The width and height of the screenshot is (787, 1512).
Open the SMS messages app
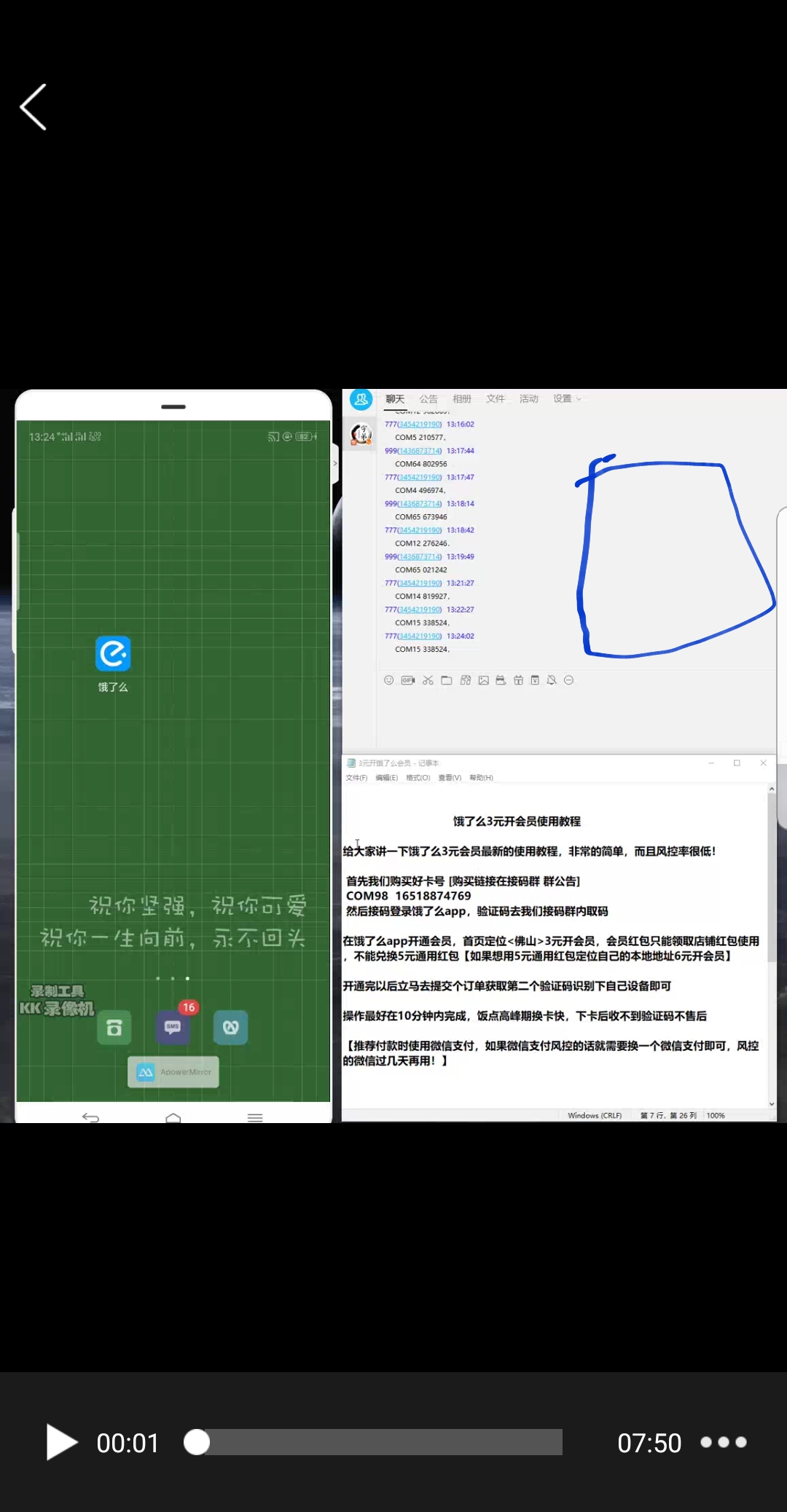click(173, 1028)
